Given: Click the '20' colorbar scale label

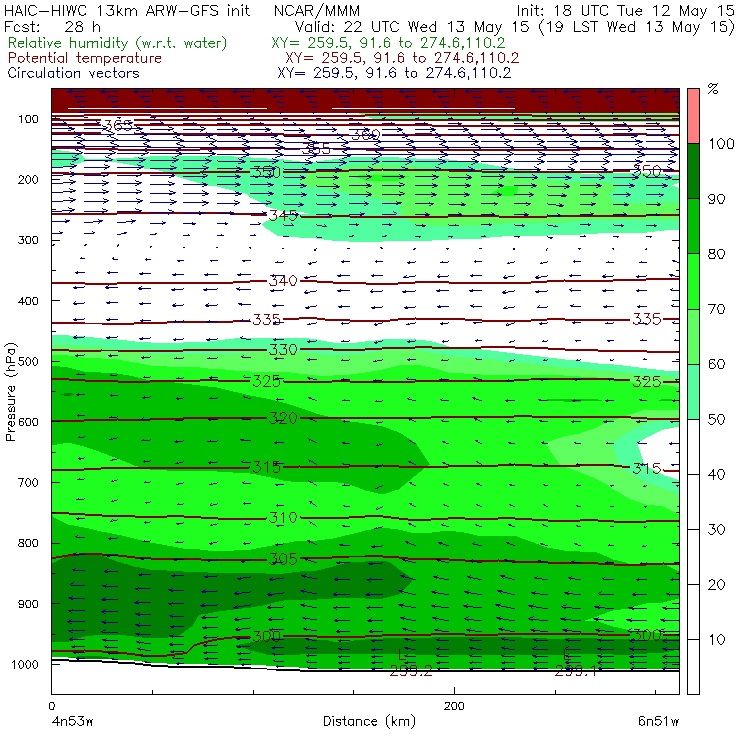Looking at the screenshot, I should click(716, 585).
